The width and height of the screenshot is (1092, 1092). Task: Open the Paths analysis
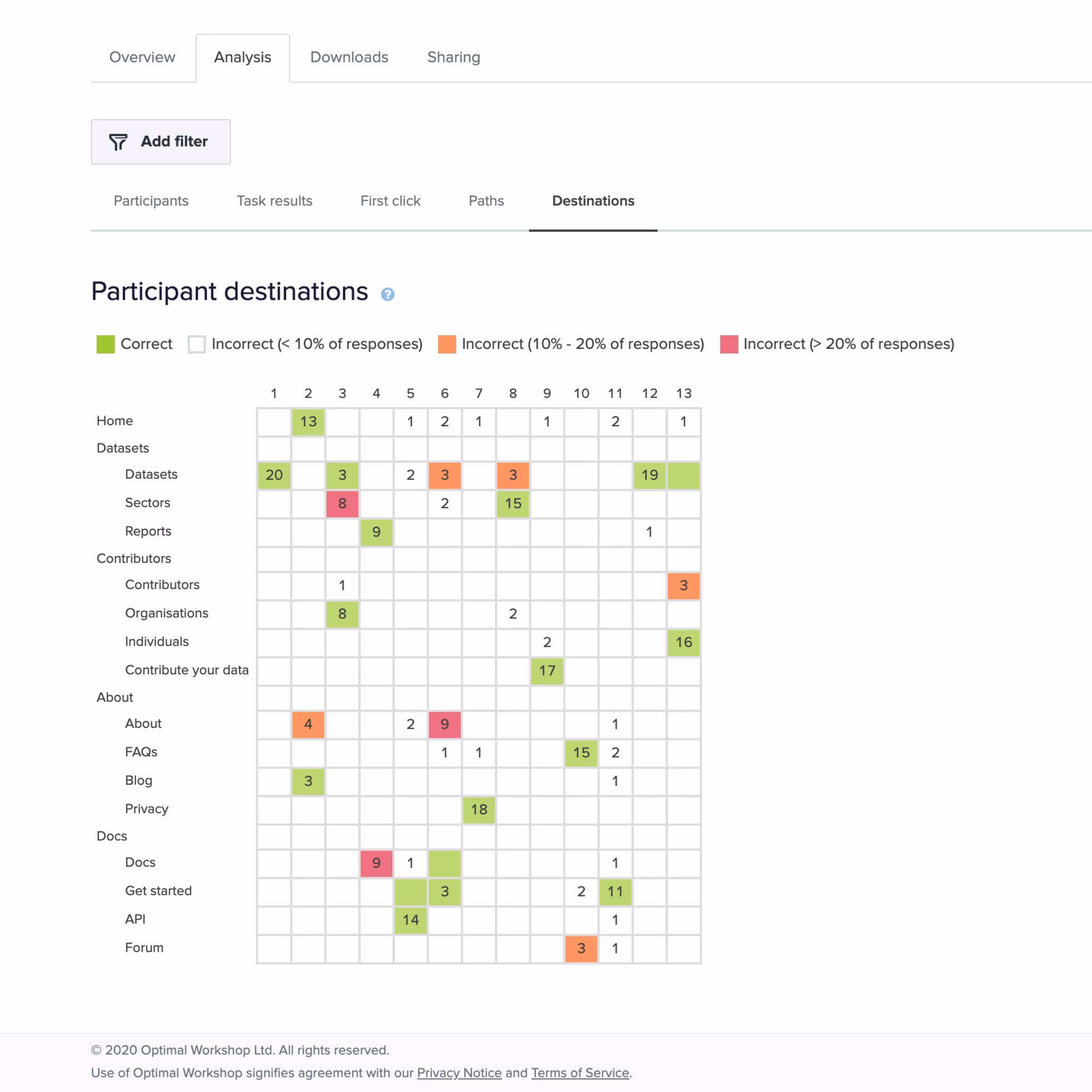[x=485, y=201]
